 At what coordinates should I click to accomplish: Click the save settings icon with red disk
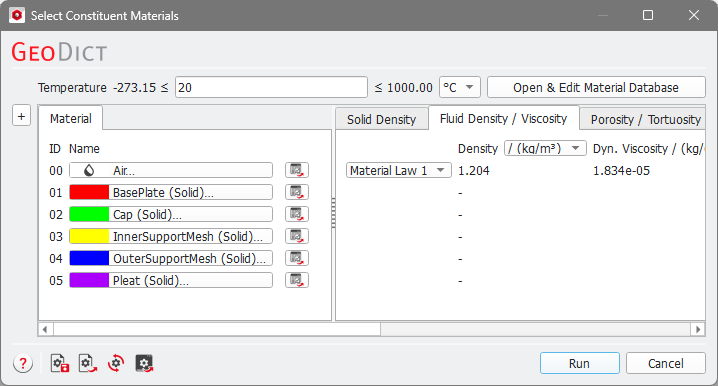(60, 364)
